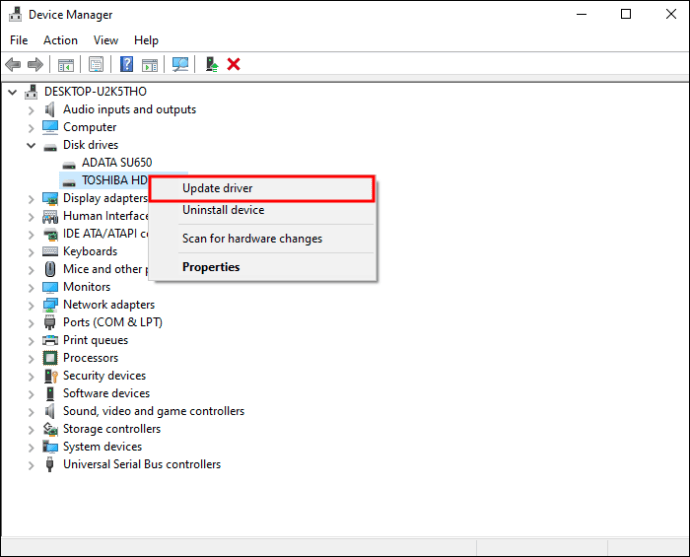
Task: Choose Update driver from context menu
Action: [x=262, y=188]
